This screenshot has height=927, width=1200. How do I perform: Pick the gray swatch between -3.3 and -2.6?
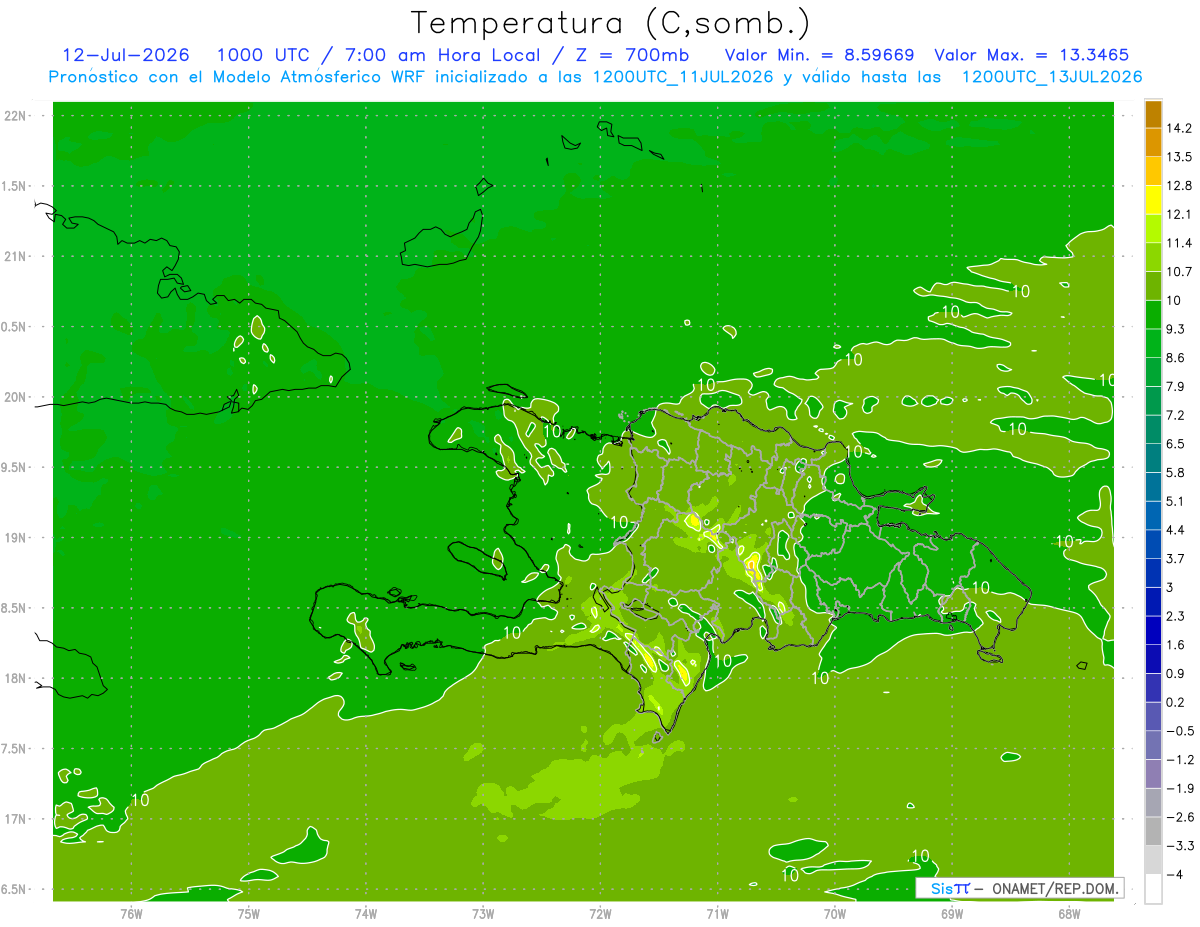point(1153,831)
